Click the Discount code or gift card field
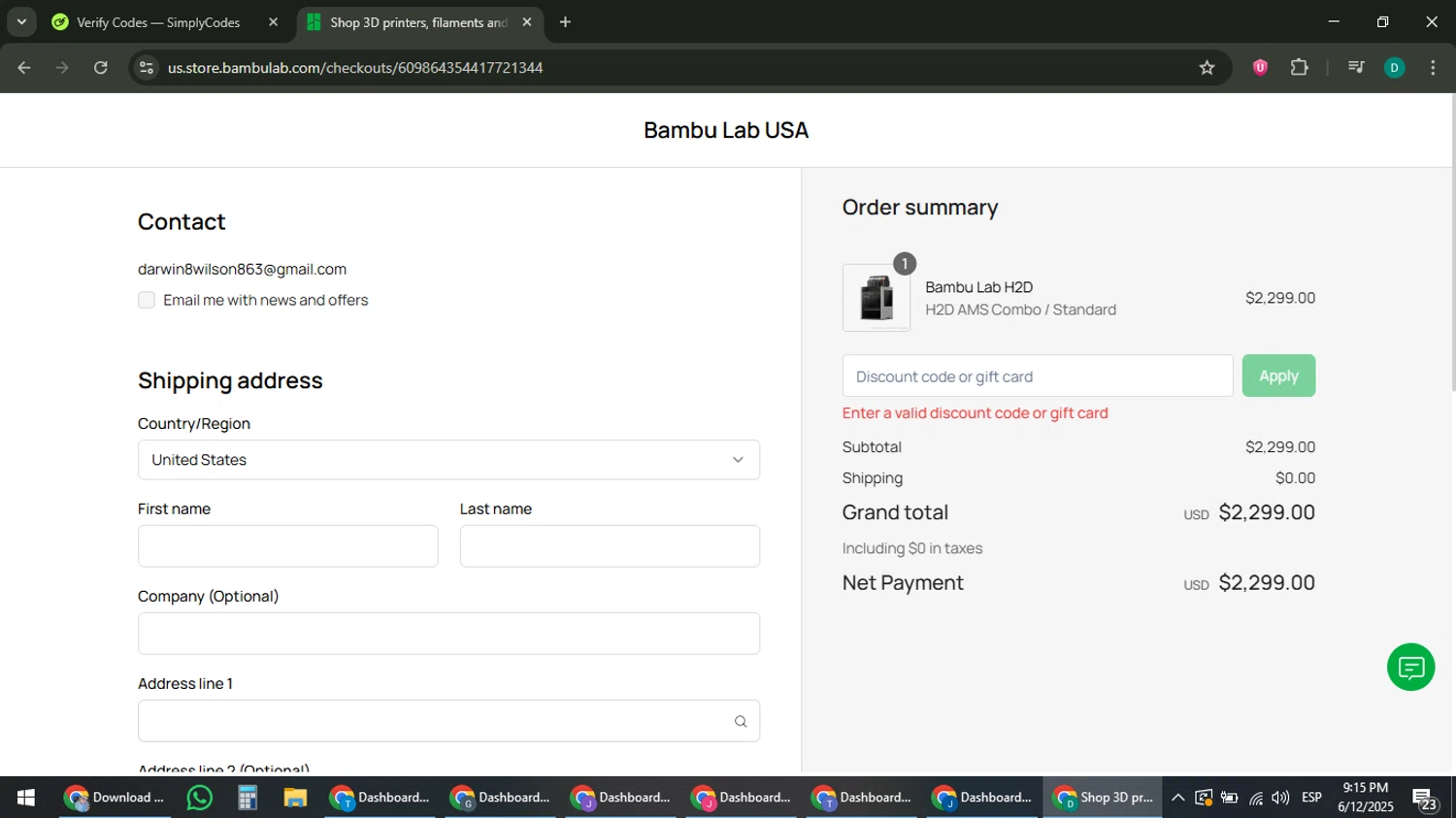This screenshot has width=1456, height=818. pyautogui.click(x=1038, y=376)
